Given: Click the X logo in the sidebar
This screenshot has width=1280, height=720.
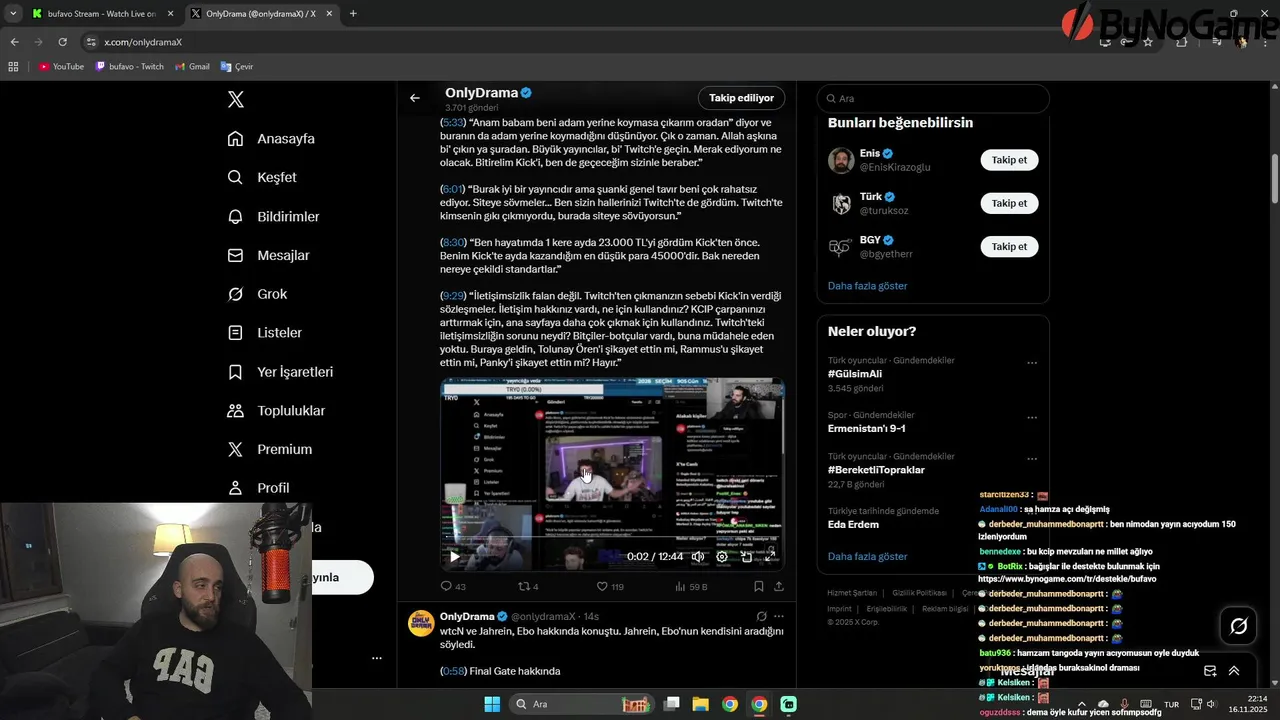Looking at the screenshot, I should point(236,99).
